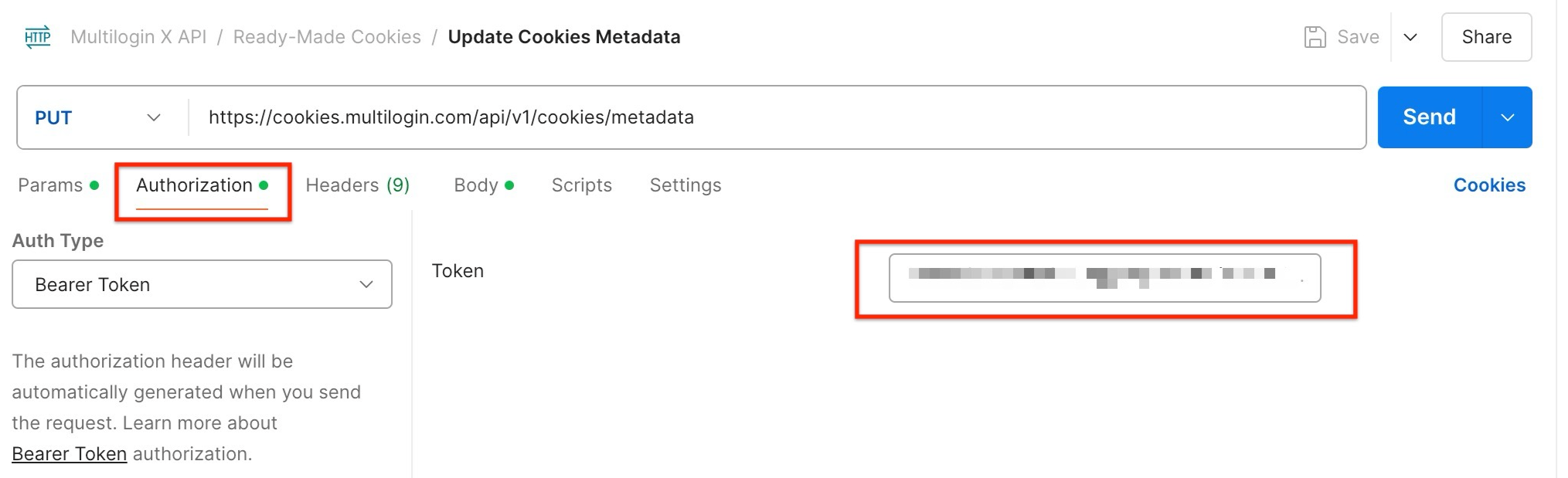The width and height of the screenshot is (1568, 478).
Task: Click the Share button
Action: [1485, 36]
